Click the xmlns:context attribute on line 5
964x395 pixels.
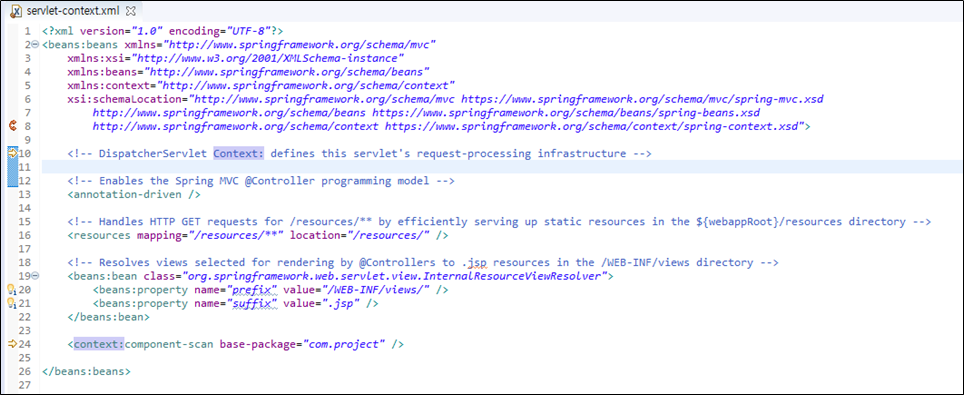click(x=109, y=85)
